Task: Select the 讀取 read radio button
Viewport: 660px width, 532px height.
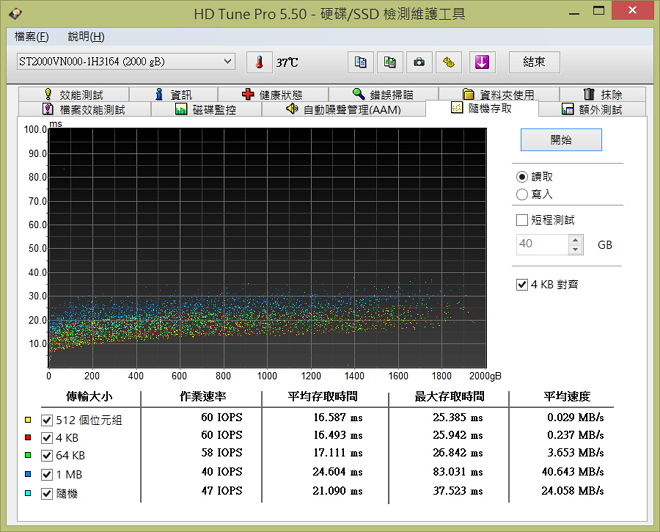Action: point(522,177)
